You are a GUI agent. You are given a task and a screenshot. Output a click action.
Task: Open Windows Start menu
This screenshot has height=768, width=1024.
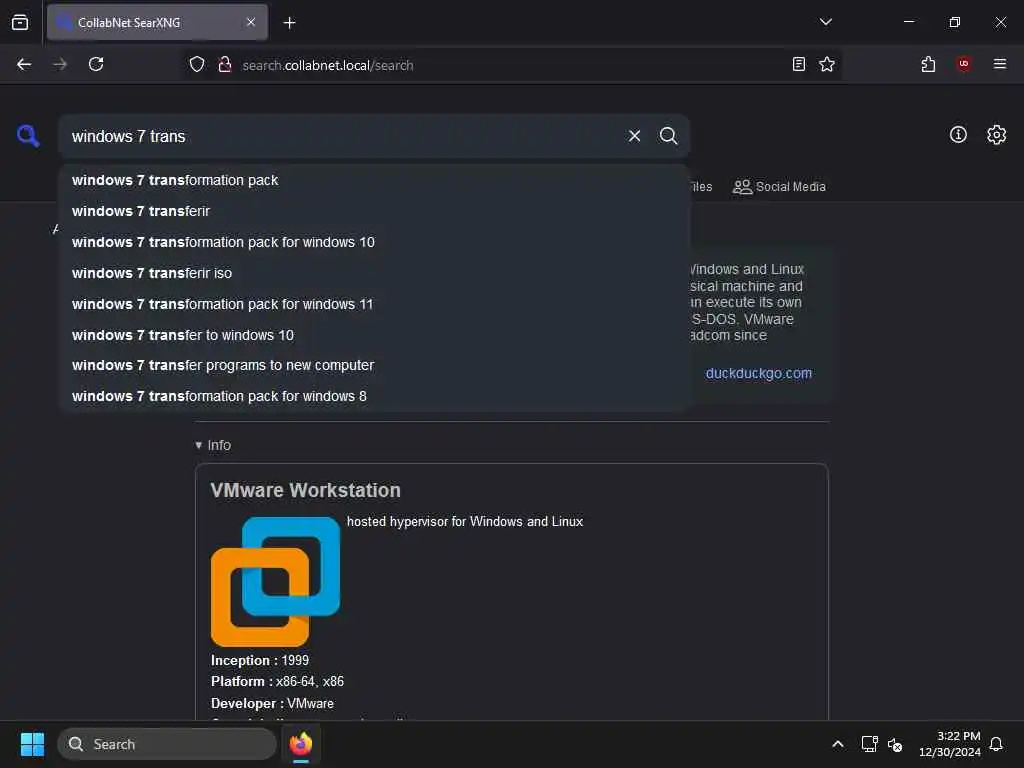click(x=32, y=744)
